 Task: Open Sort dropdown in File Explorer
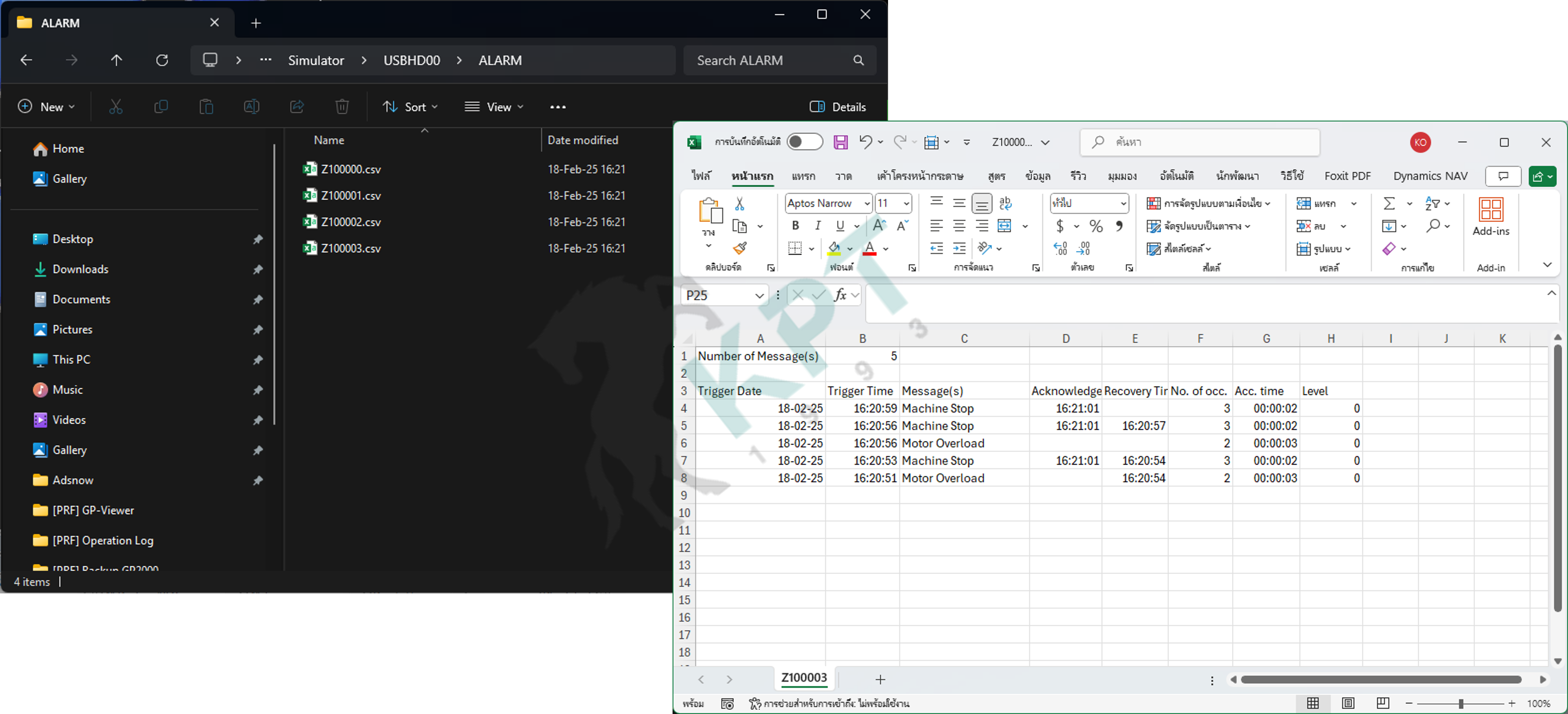pos(410,107)
